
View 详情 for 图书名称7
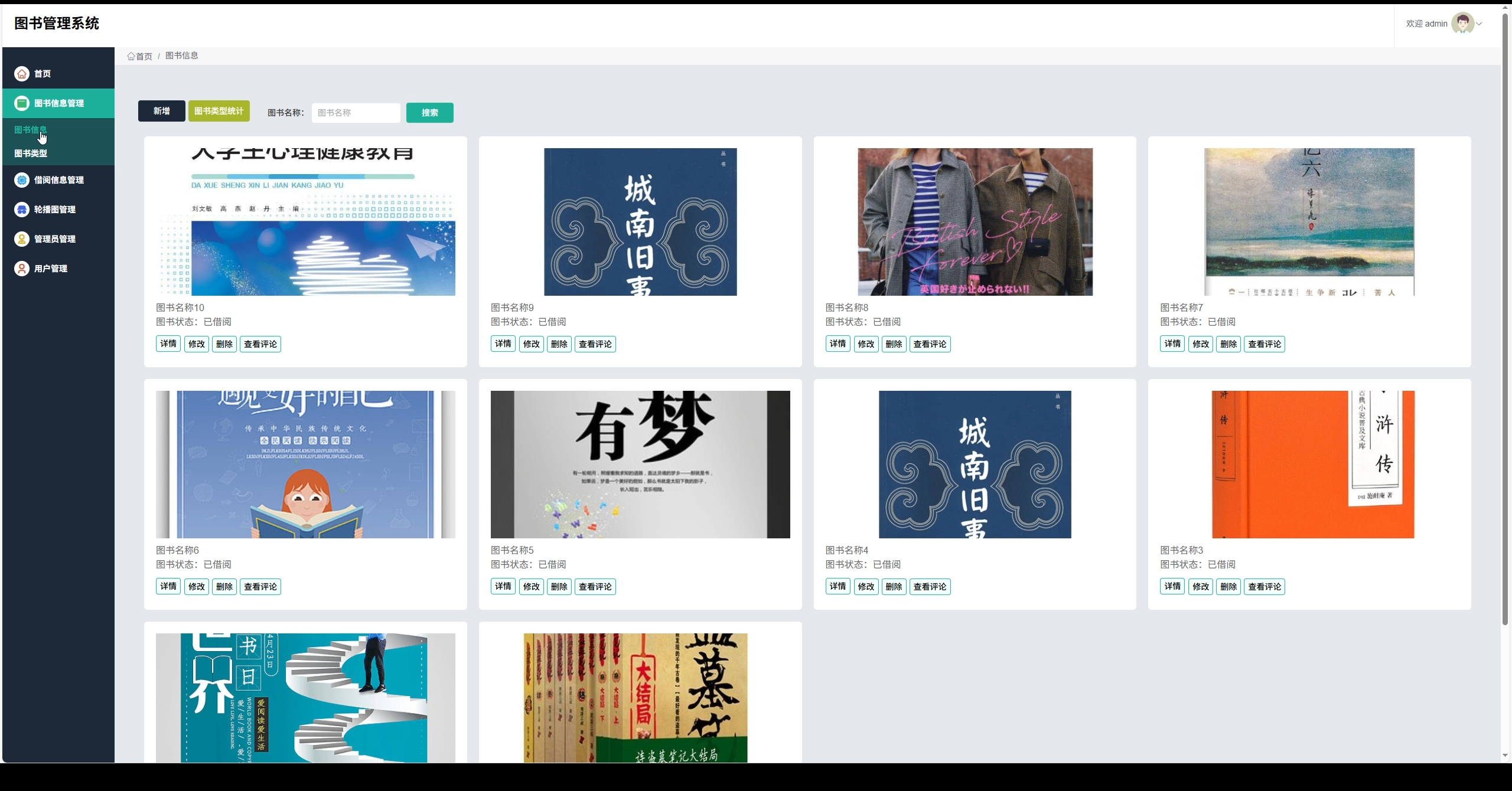1172,344
